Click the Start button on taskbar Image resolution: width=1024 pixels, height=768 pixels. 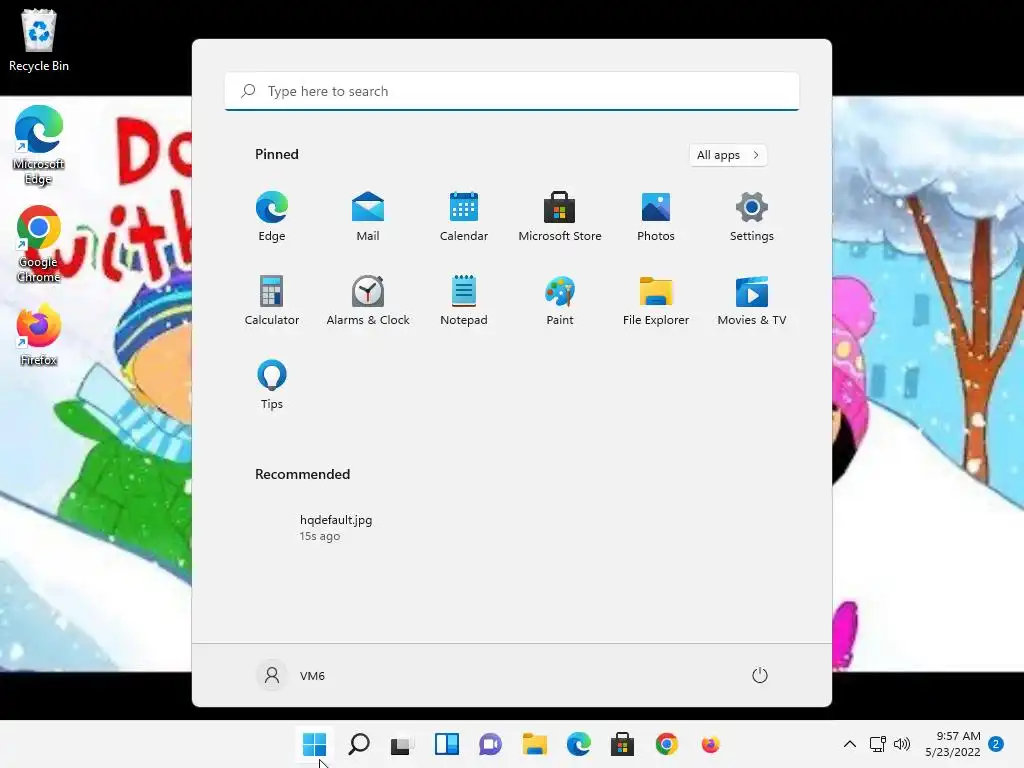click(314, 744)
